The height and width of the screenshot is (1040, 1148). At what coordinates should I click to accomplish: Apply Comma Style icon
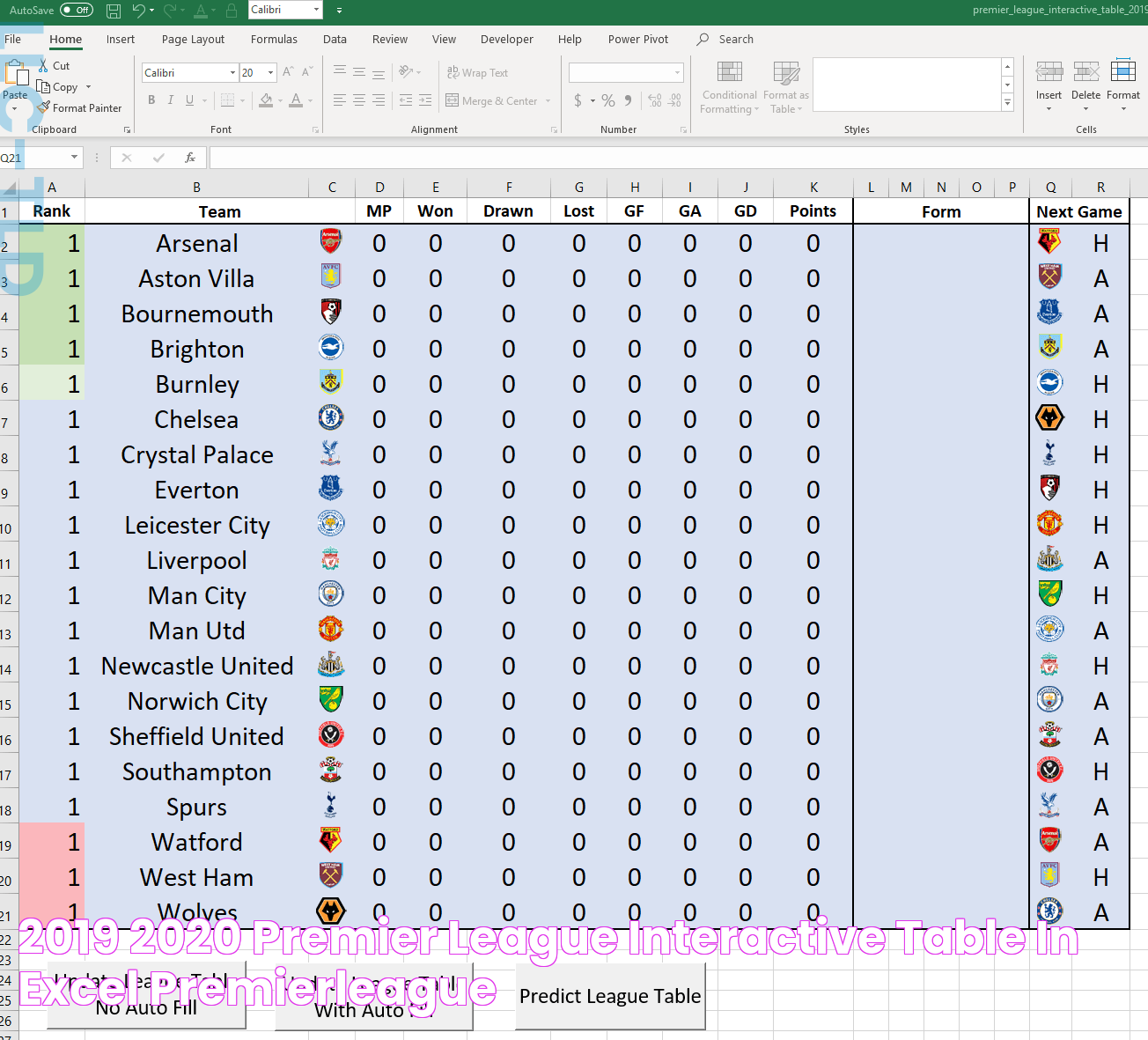coord(628,100)
